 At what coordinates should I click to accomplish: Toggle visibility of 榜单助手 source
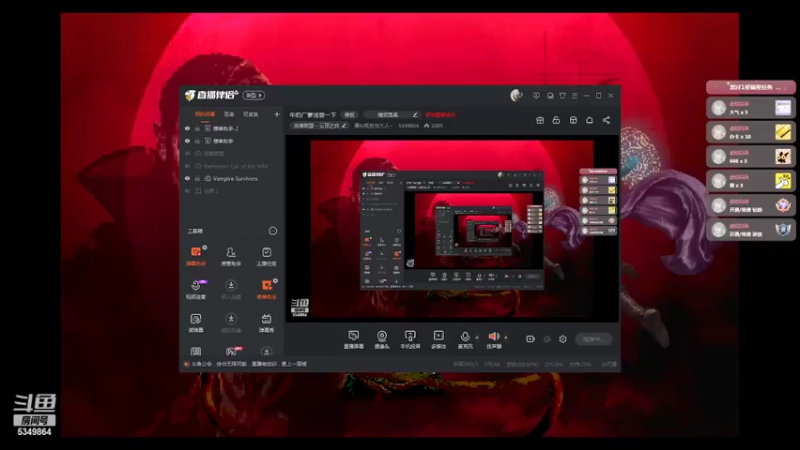point(187,141)
